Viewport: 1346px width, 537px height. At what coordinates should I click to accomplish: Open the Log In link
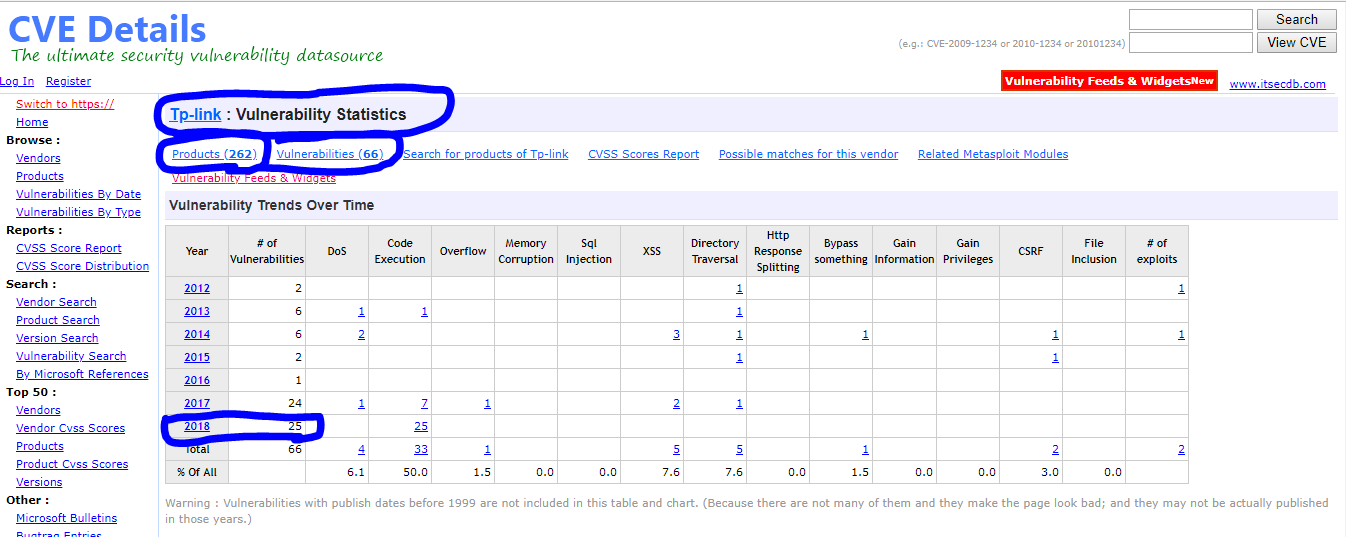(17, 81)
